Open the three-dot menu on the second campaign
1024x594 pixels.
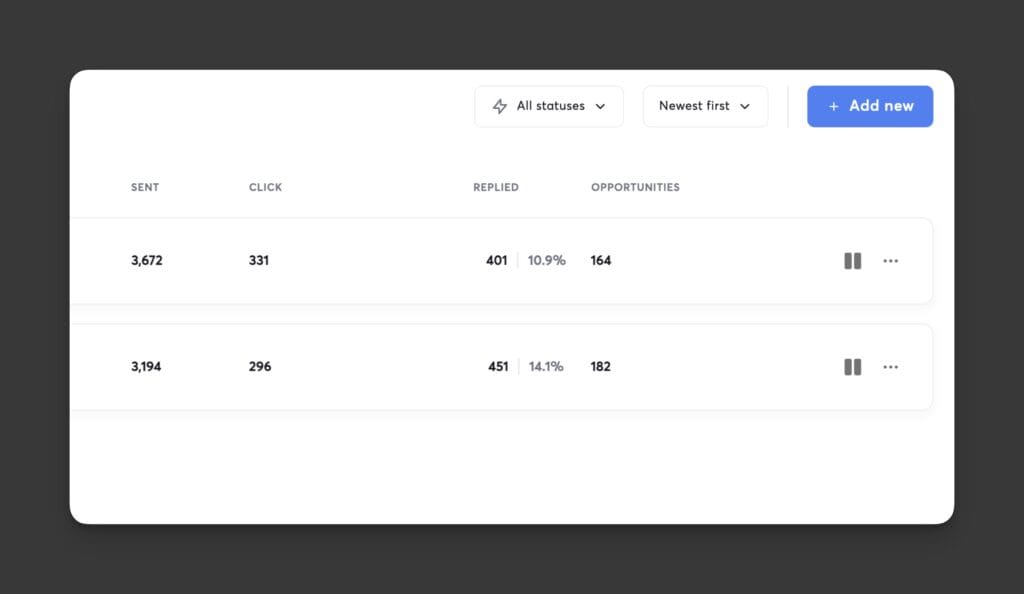(x=891, y=367)
